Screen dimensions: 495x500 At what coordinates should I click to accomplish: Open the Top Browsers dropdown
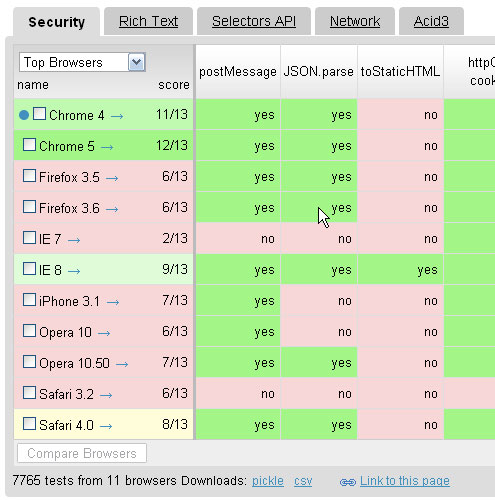(x=82, y=62)
